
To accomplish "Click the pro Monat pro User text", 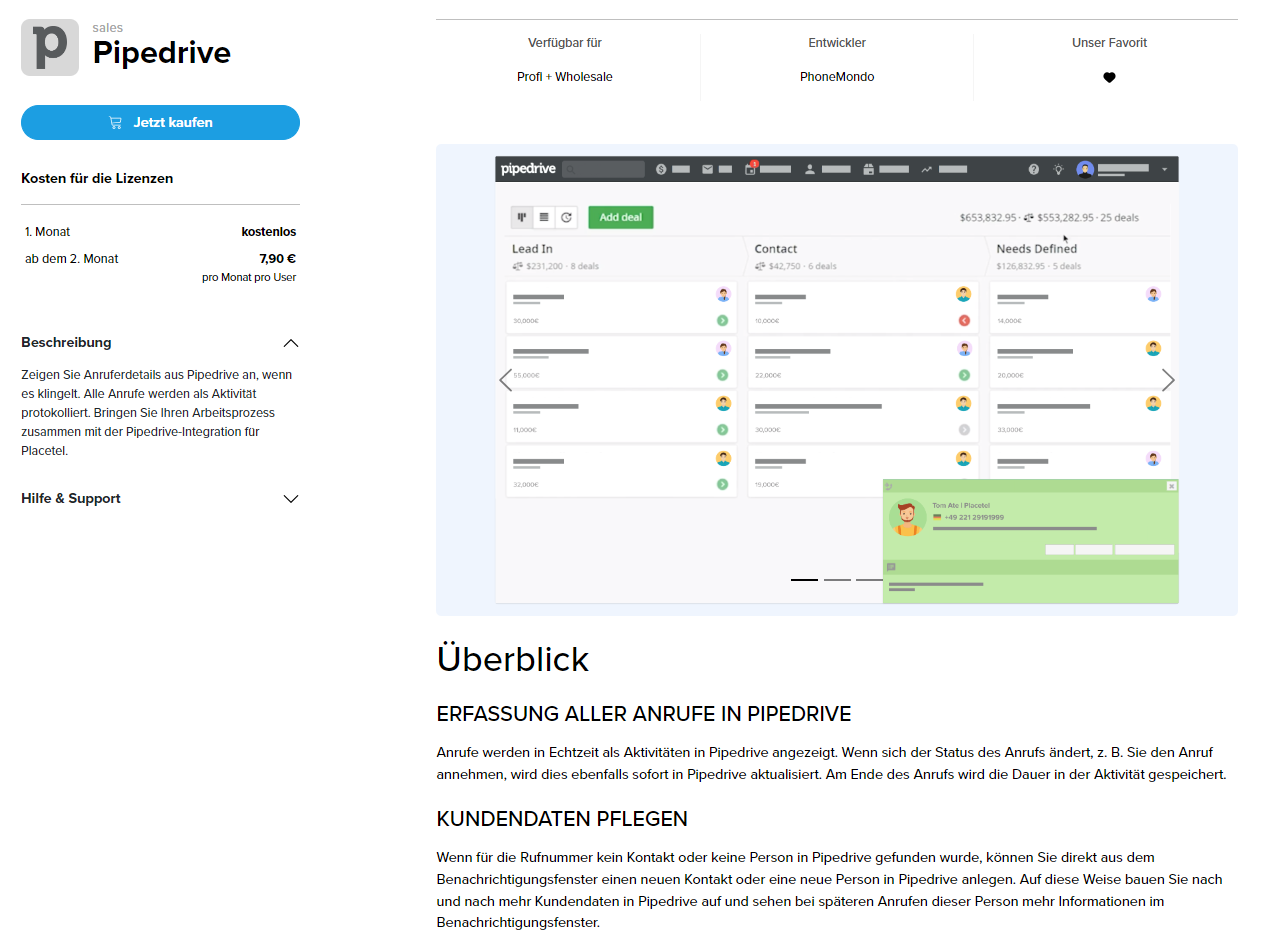I will pos(249,278).
